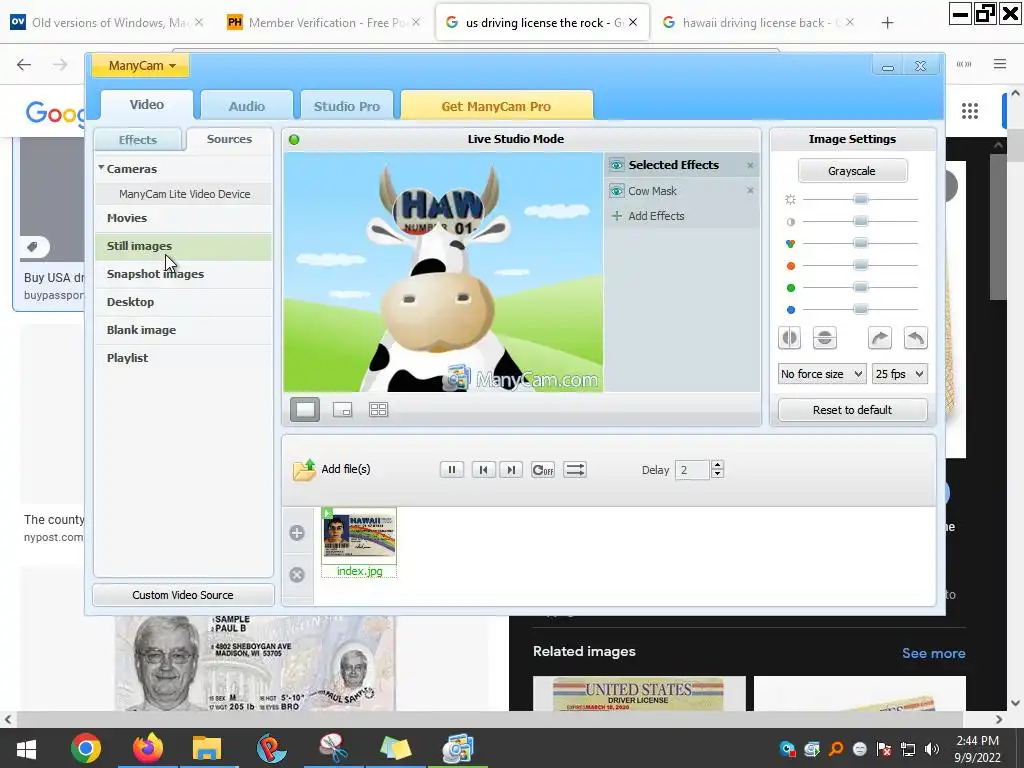Image resolution: width=1024 pixels, height=768 pixels.
Task: Switch to the four-grid split layout icon
Action: click(379, 409)
